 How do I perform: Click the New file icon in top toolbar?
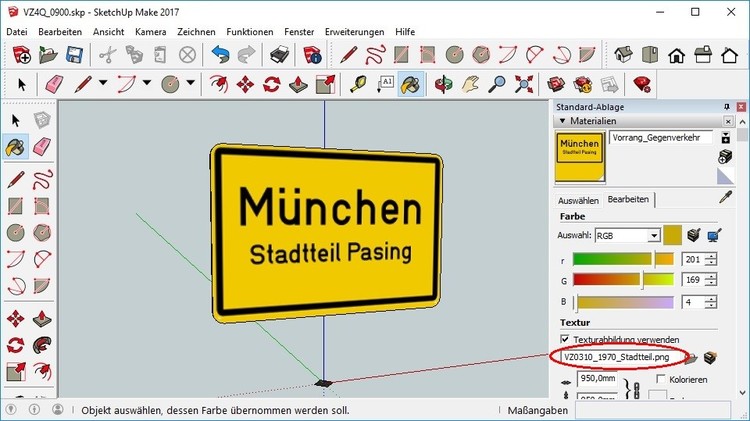coord(22,55)
